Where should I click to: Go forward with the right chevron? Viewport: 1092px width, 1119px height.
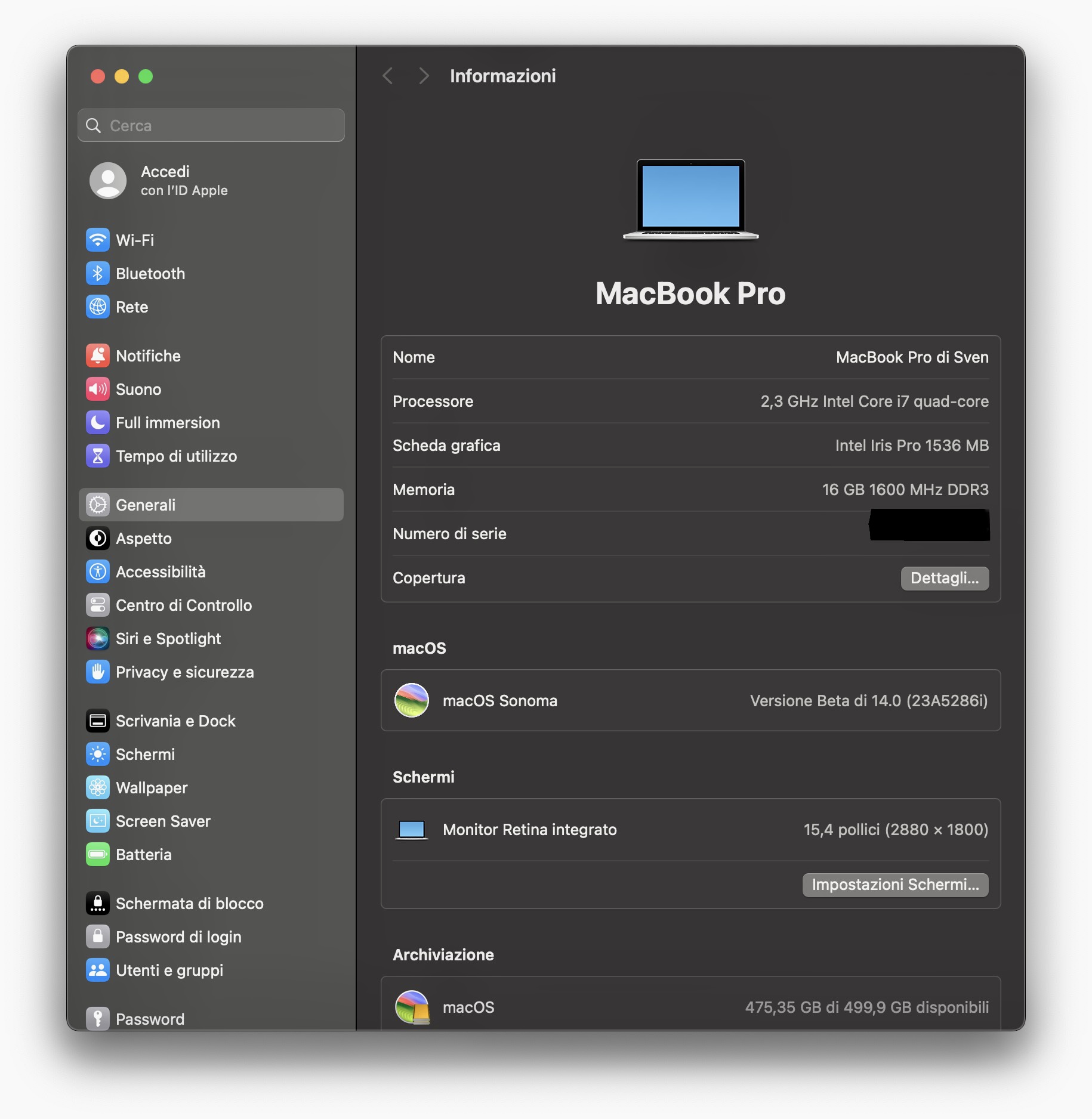(x=424, y=76)
